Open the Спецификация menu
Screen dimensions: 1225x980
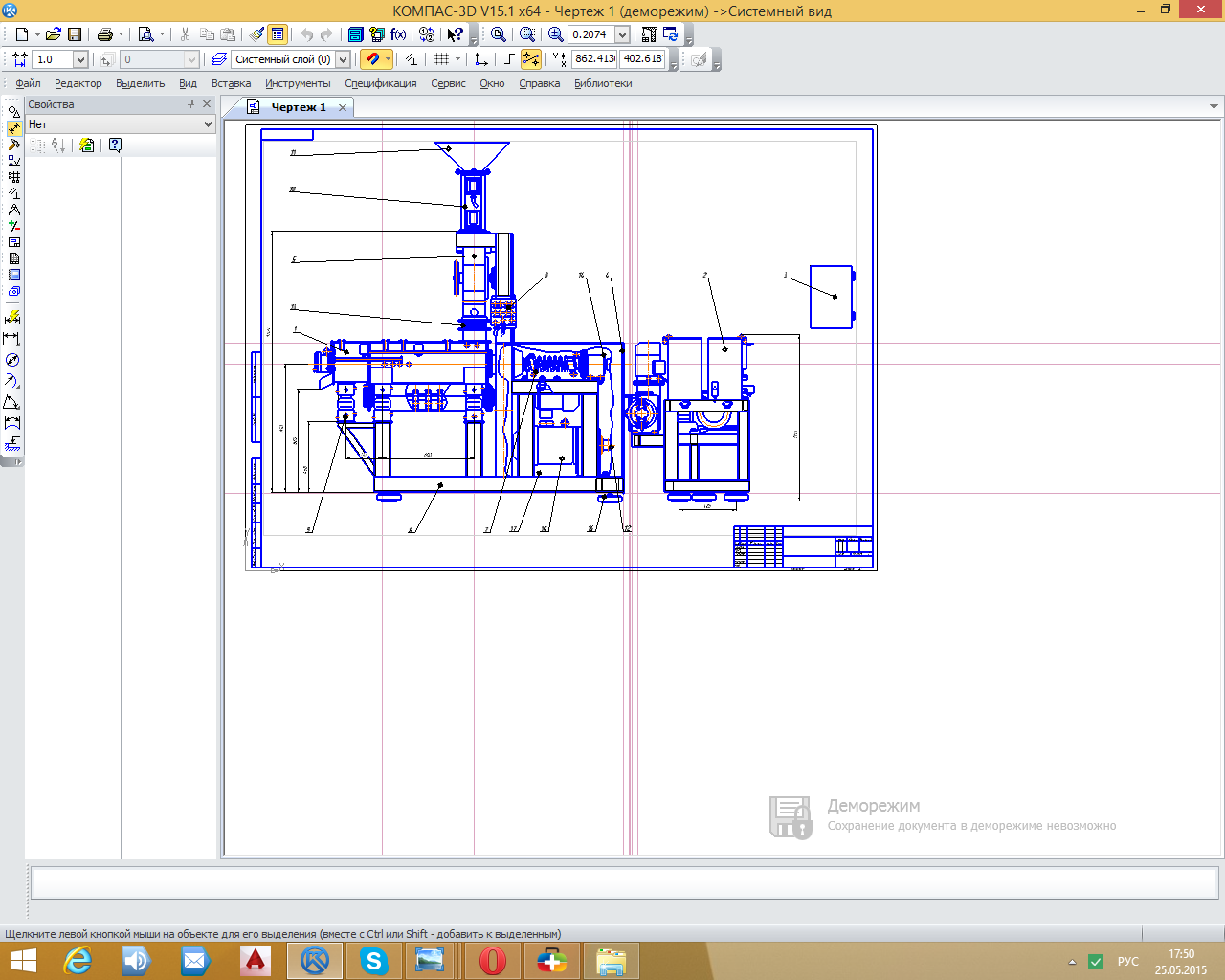(x=380, y=83)
